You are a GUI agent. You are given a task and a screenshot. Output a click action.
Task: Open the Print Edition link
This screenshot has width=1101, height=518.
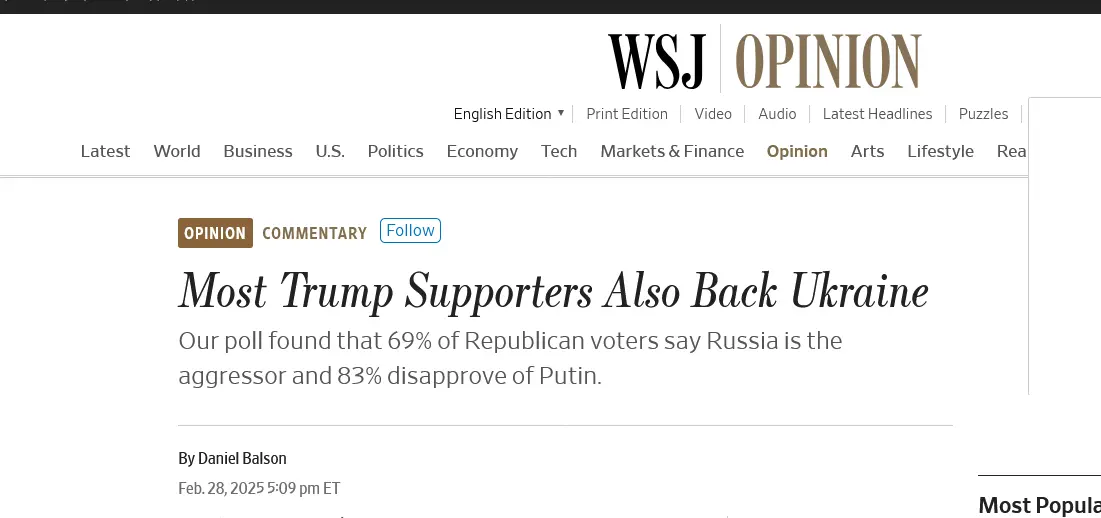[627, 114]
